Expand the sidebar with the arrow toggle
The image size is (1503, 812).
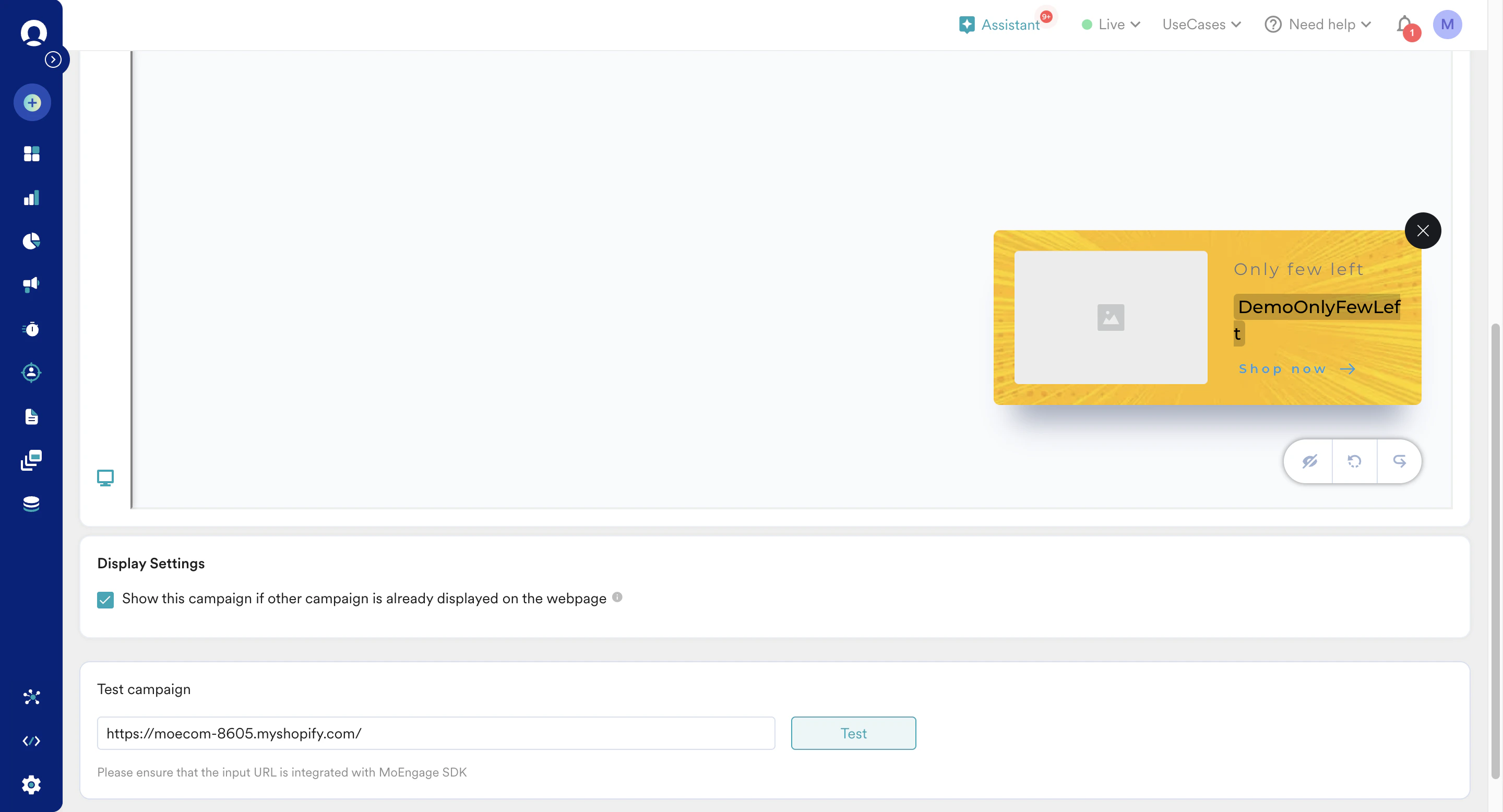click(x=53, y=59)
